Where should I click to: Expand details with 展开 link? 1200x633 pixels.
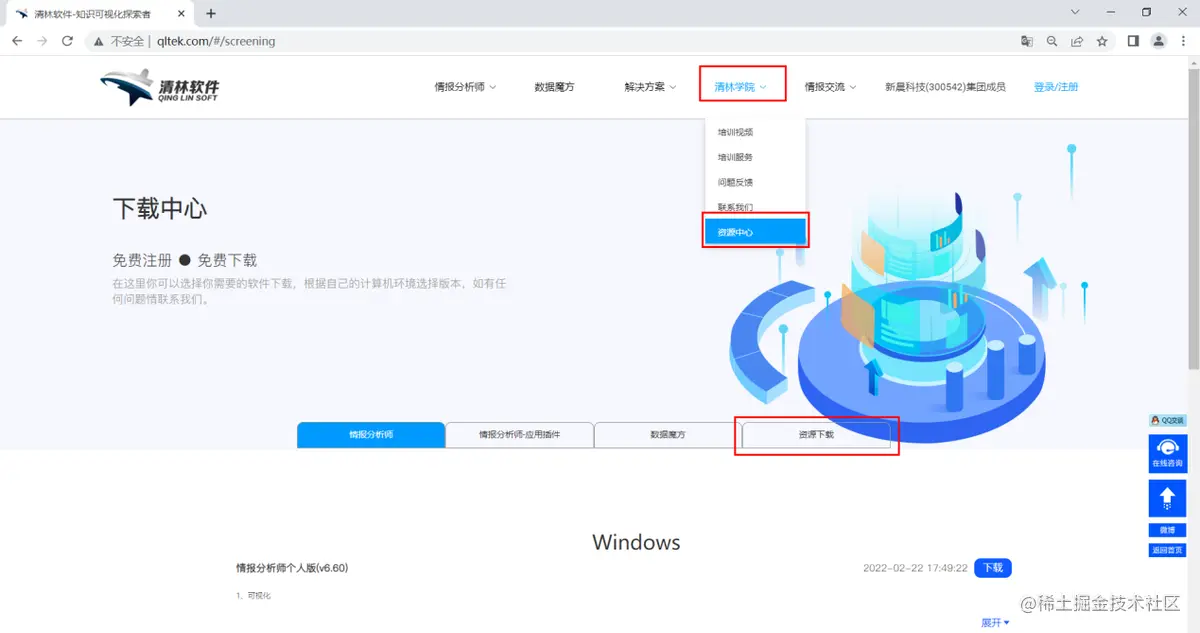[995, 622]
